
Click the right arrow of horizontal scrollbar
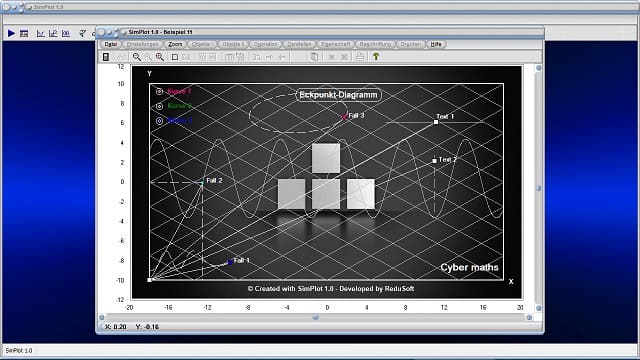pos(529,317)
